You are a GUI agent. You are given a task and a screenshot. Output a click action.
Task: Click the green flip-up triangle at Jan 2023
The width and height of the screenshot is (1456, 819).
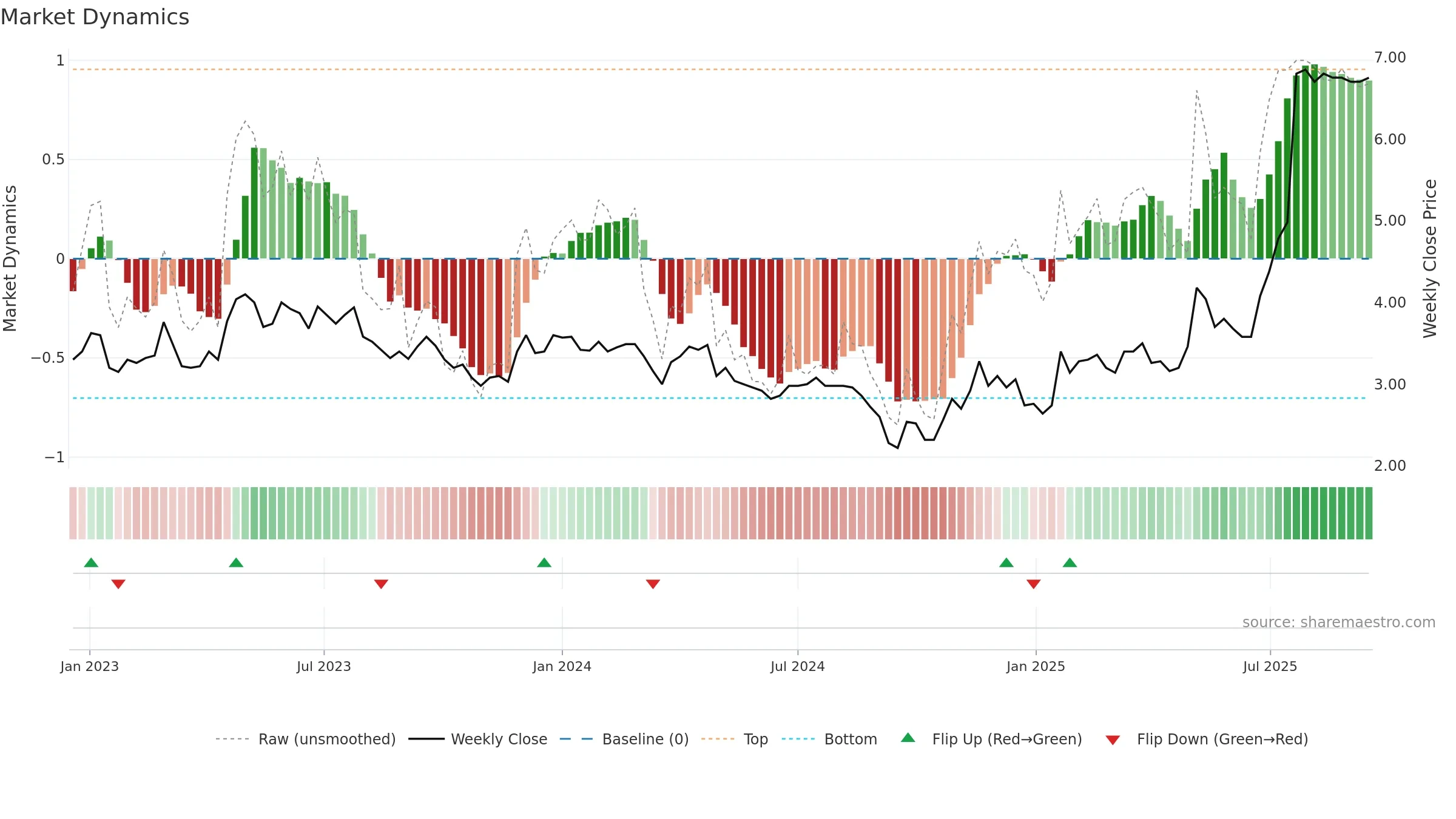coord(91,562)
